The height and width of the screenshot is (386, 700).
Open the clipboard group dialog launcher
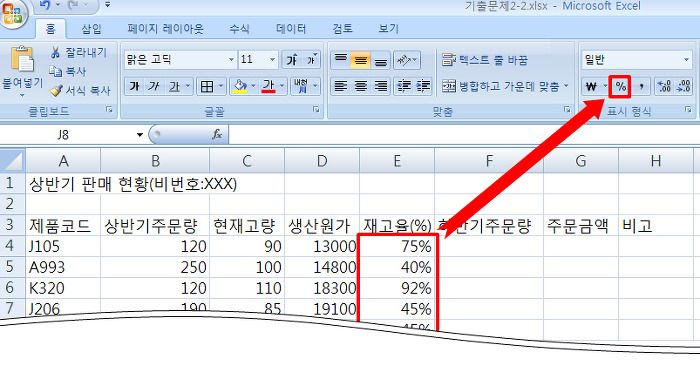click(x=109, y=109)
